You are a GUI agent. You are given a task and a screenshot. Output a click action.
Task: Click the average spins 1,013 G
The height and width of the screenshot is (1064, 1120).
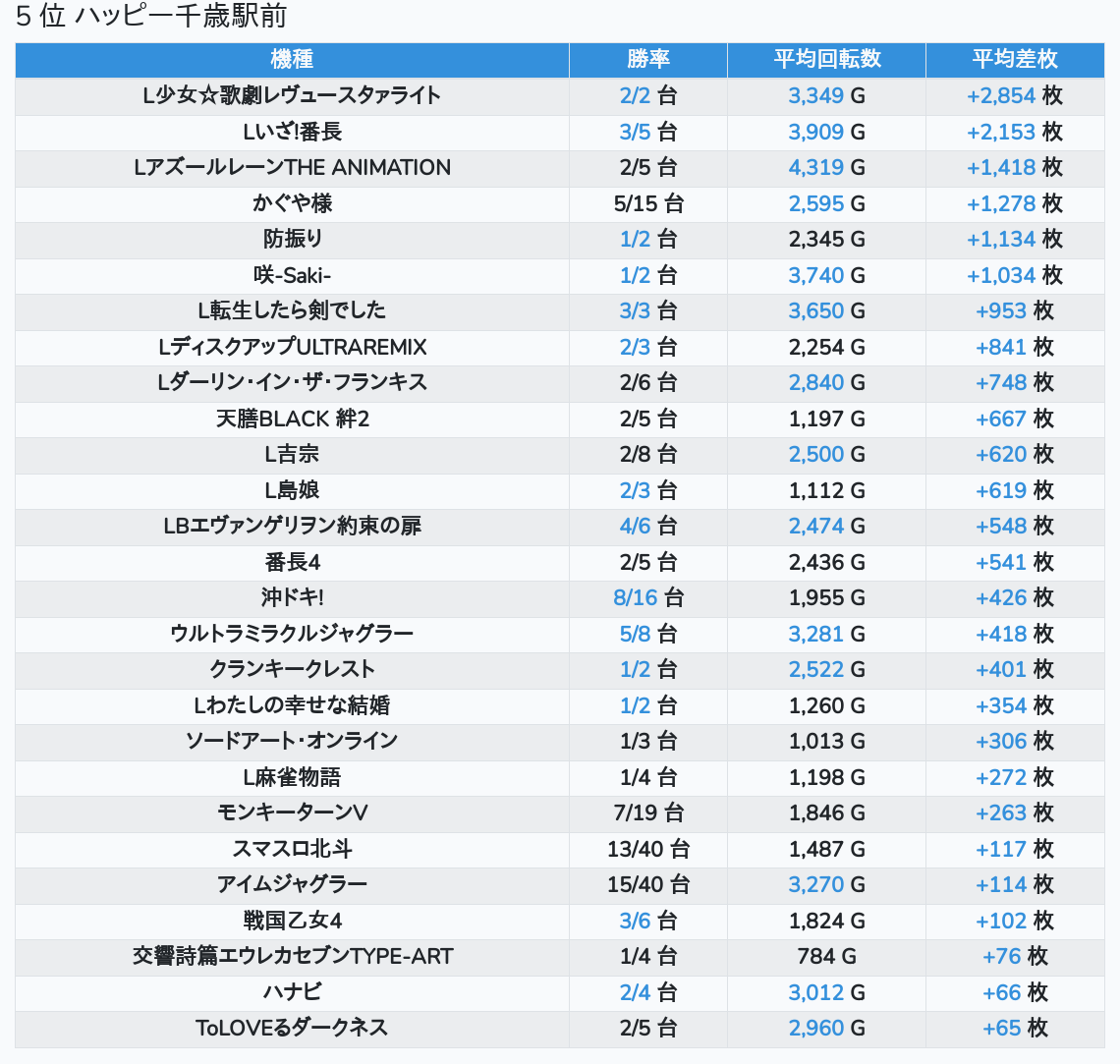[x=826, y=742]
